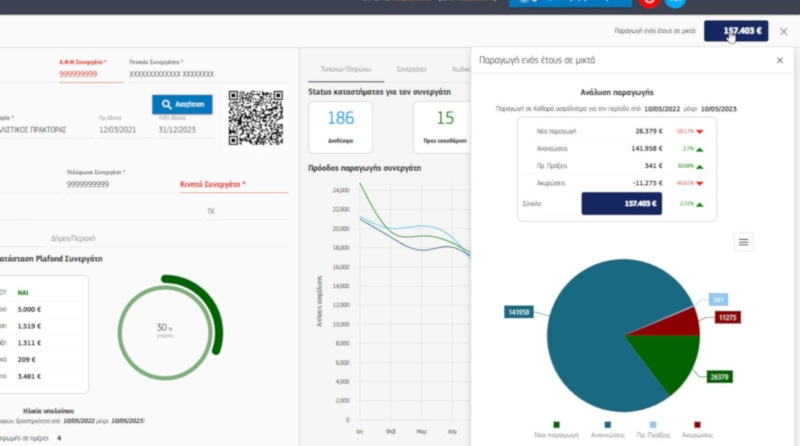The height and width of the screenshot is (446, 800).
Task: Click the 157.403 € button in header
Action: point(736,31)
